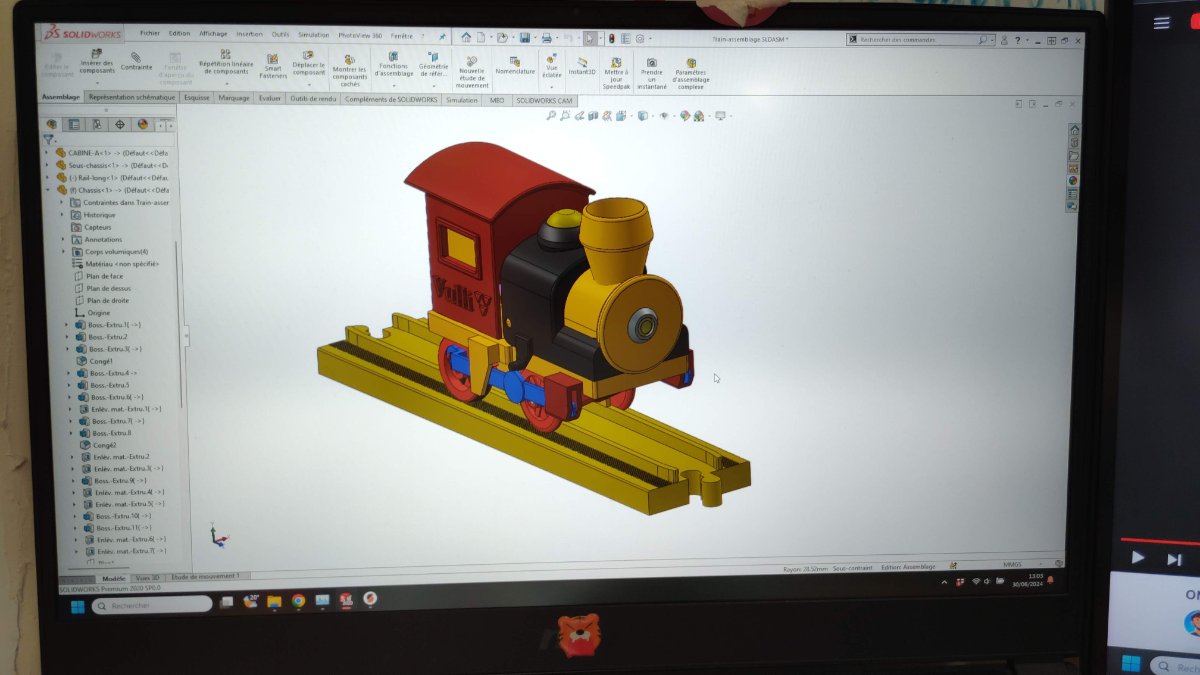1200x675 pixels.
Task: Switch to the Esquisse tab
Action: (197, 98)
